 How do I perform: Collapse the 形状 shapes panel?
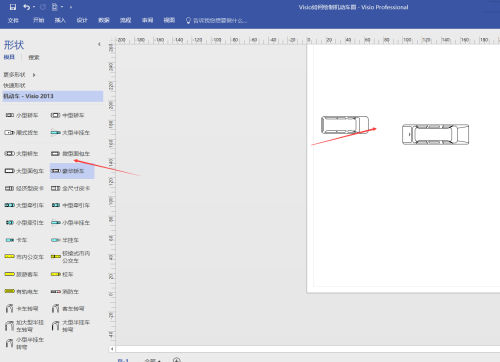point(99,44)
